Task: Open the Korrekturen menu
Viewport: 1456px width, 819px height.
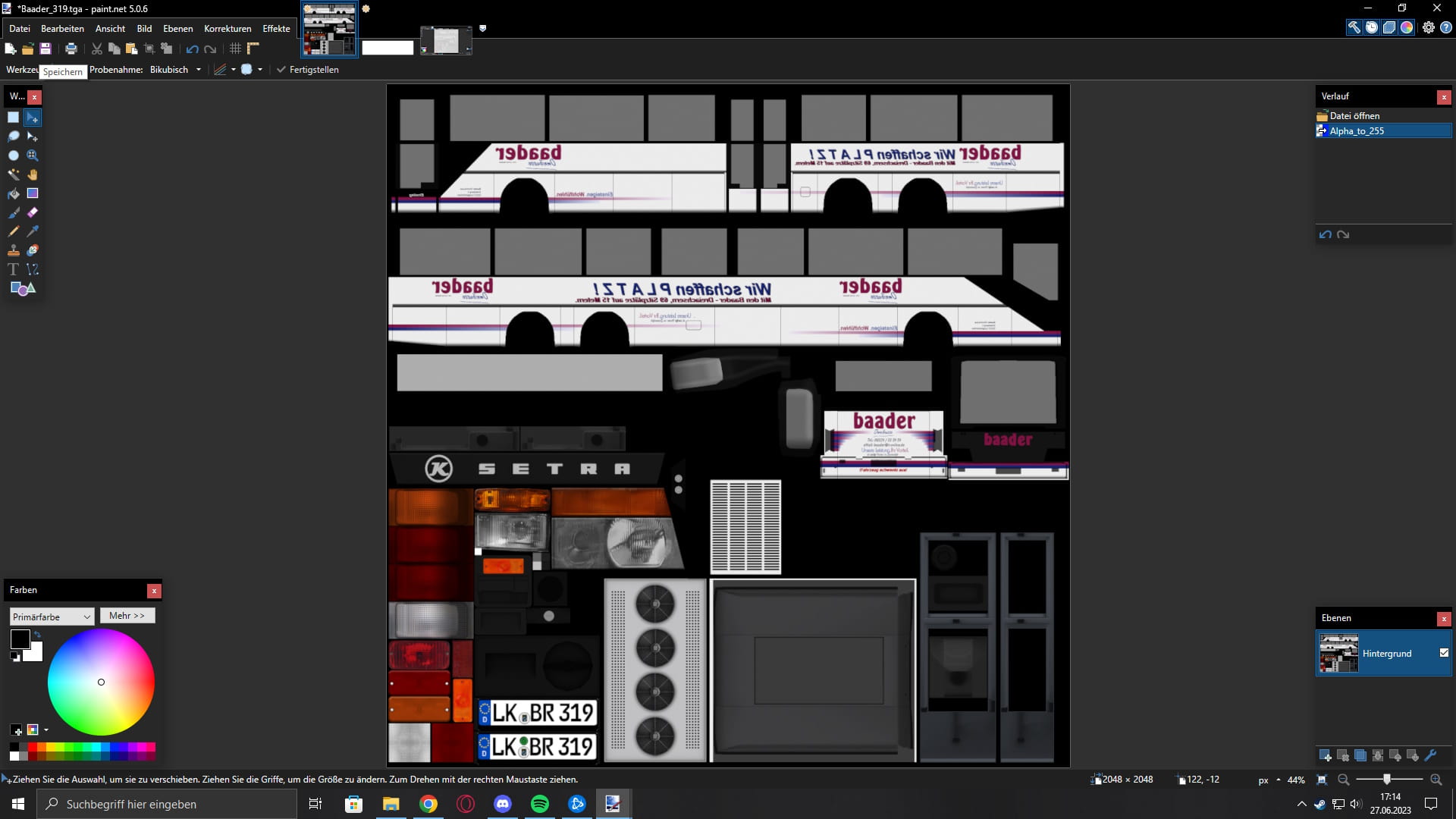Action: [x=227, y=29]
